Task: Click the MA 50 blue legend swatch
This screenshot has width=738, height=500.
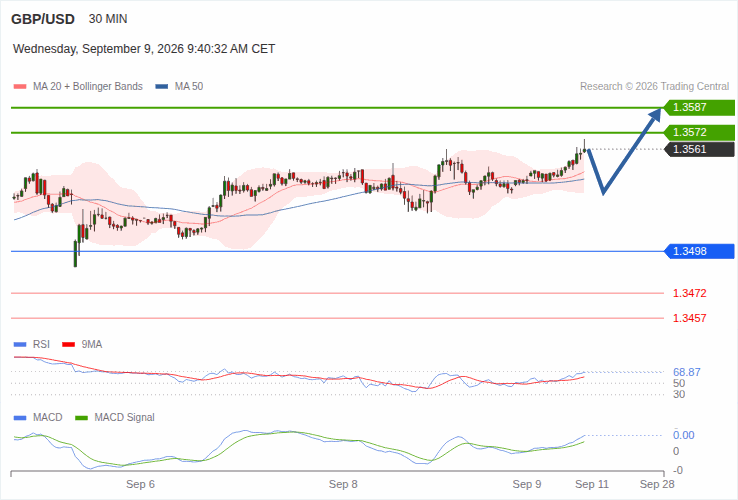Action: [x=162, y=87]
